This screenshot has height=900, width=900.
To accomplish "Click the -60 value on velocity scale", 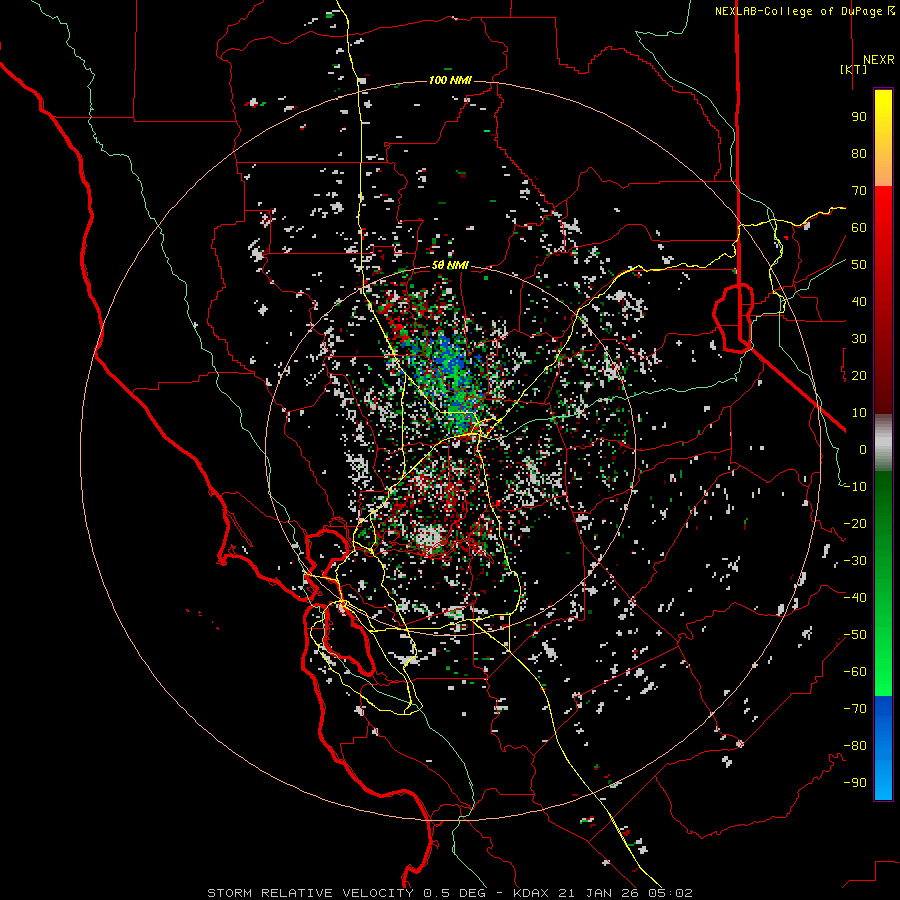I will tap(855, 672).
